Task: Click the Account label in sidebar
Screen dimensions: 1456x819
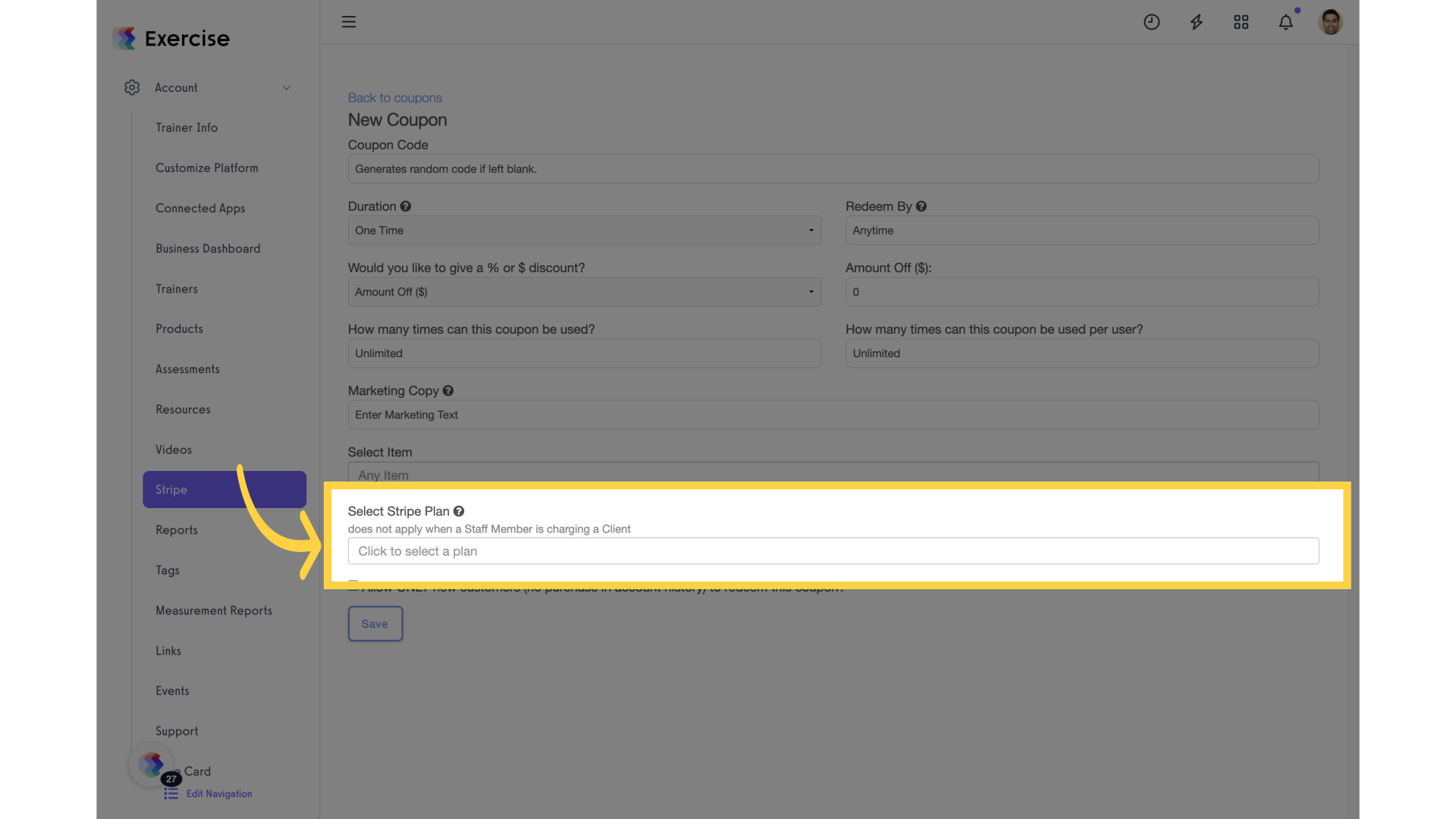Action: point(176,88)
